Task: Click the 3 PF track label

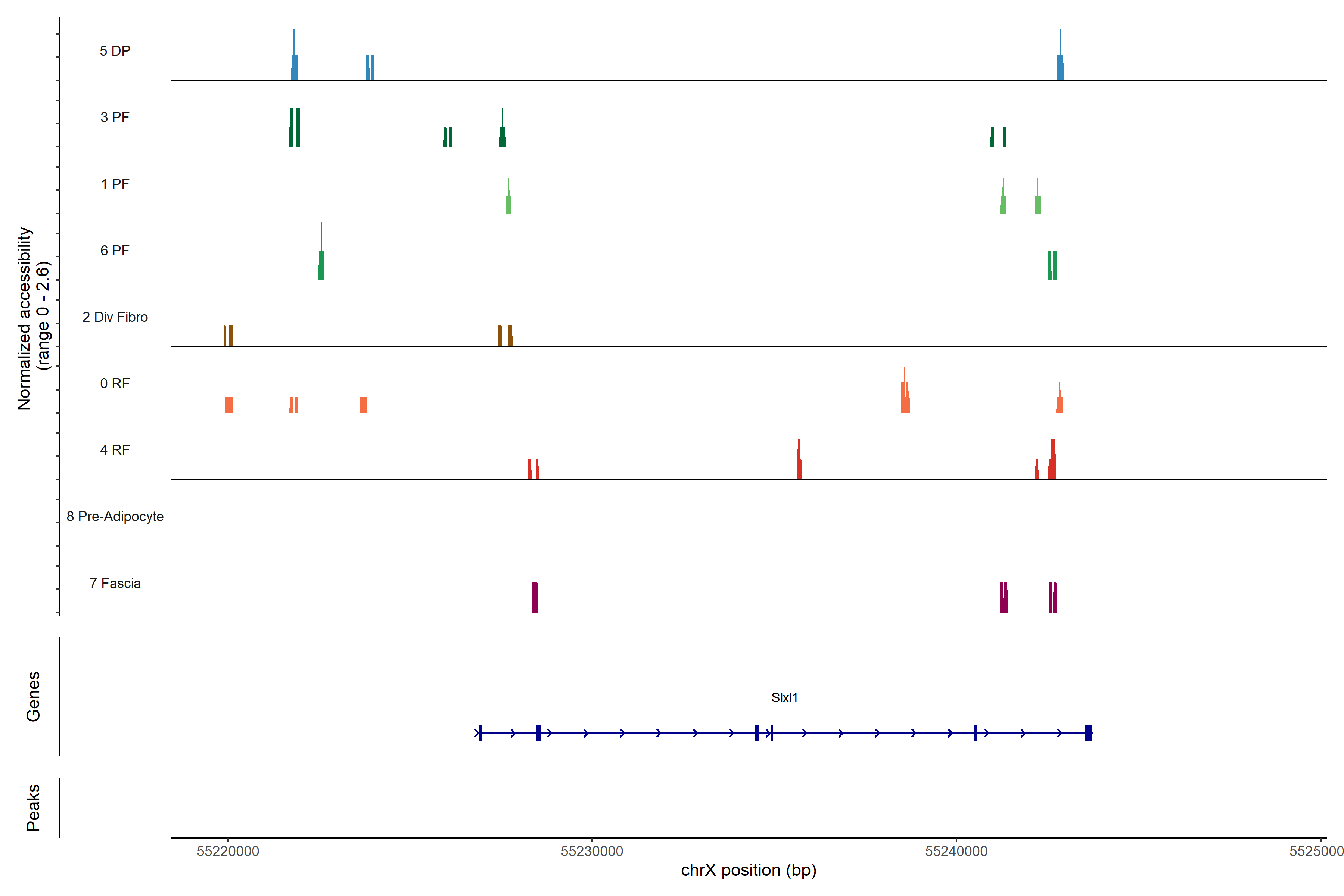Action: [115, 117]
